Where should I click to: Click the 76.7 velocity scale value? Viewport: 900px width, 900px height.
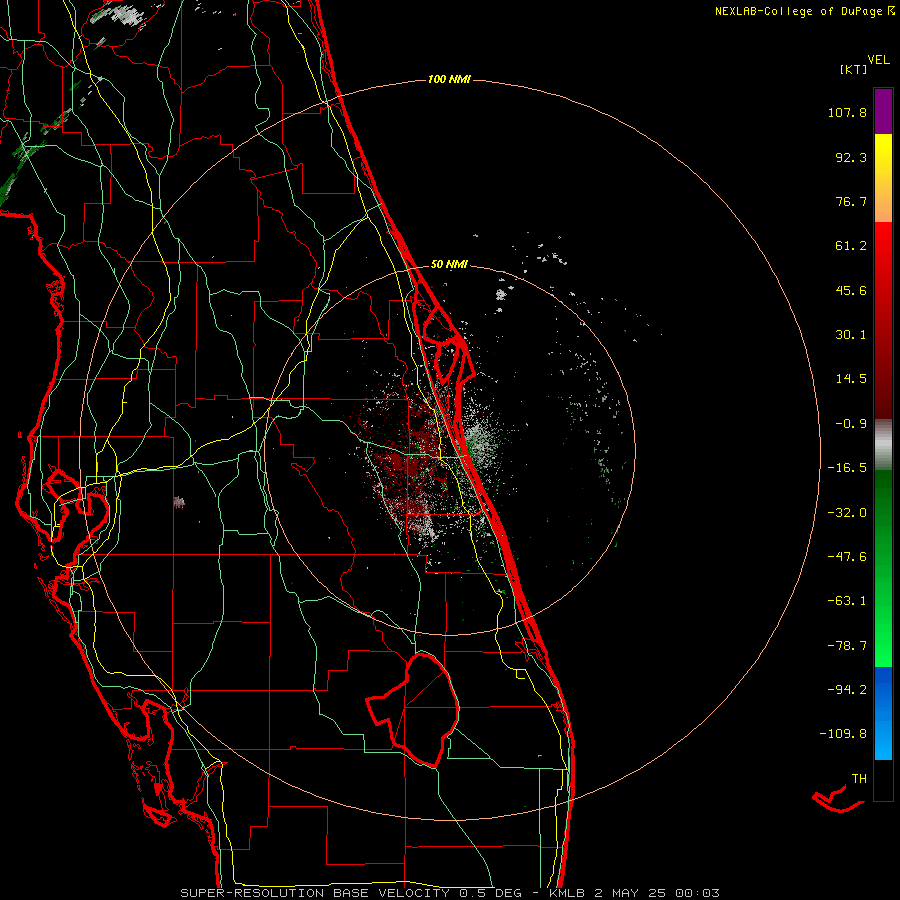pyautogui.click(x=851, y=201)
